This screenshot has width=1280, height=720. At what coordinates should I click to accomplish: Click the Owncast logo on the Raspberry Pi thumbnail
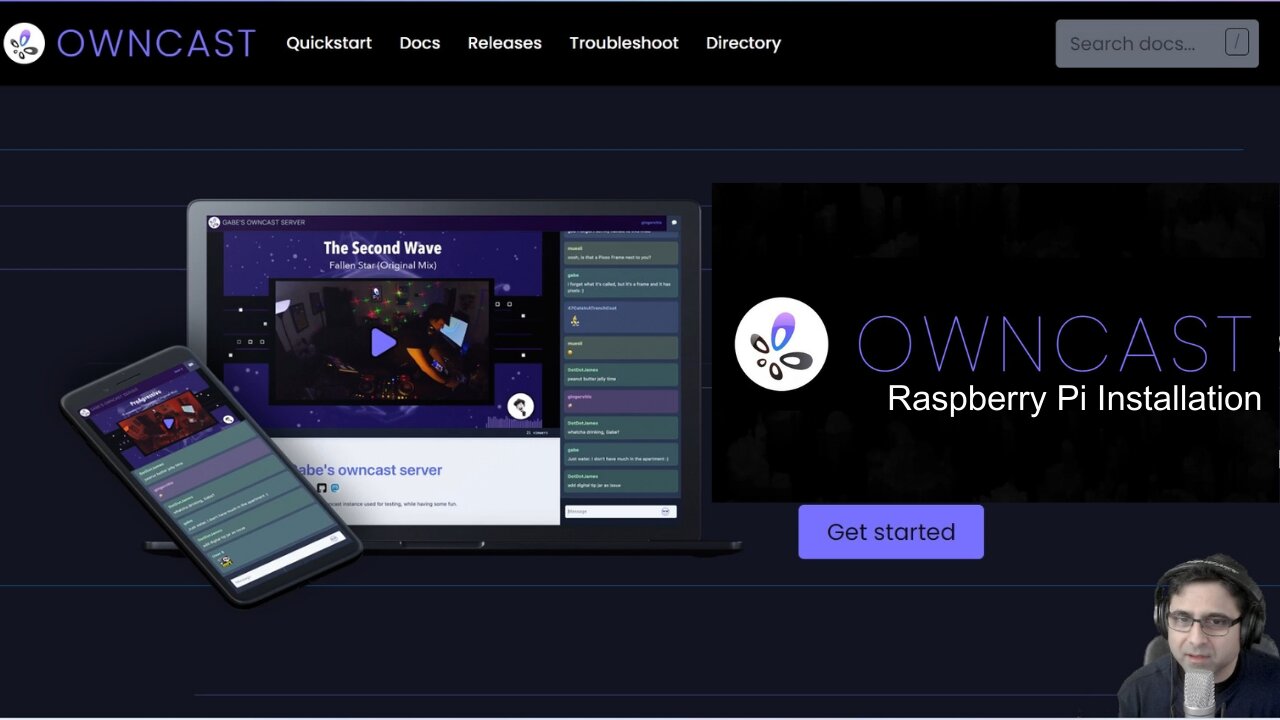pos(781,344)
